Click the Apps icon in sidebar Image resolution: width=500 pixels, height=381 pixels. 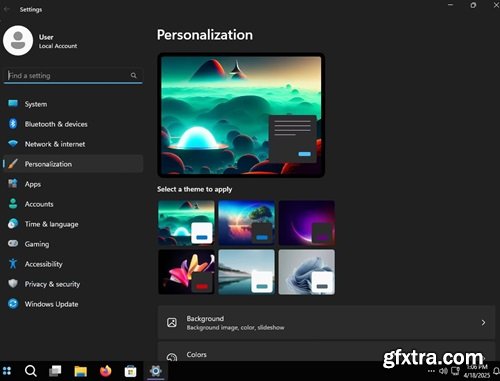(x=13, y=184)
